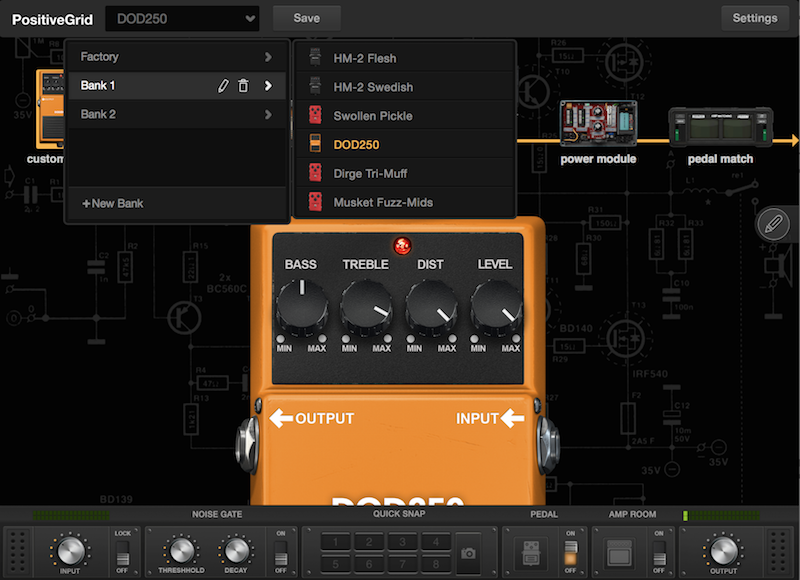800x580 pixels.
Task: Select the Swollen Pickle preset
Action: (373, 116)
